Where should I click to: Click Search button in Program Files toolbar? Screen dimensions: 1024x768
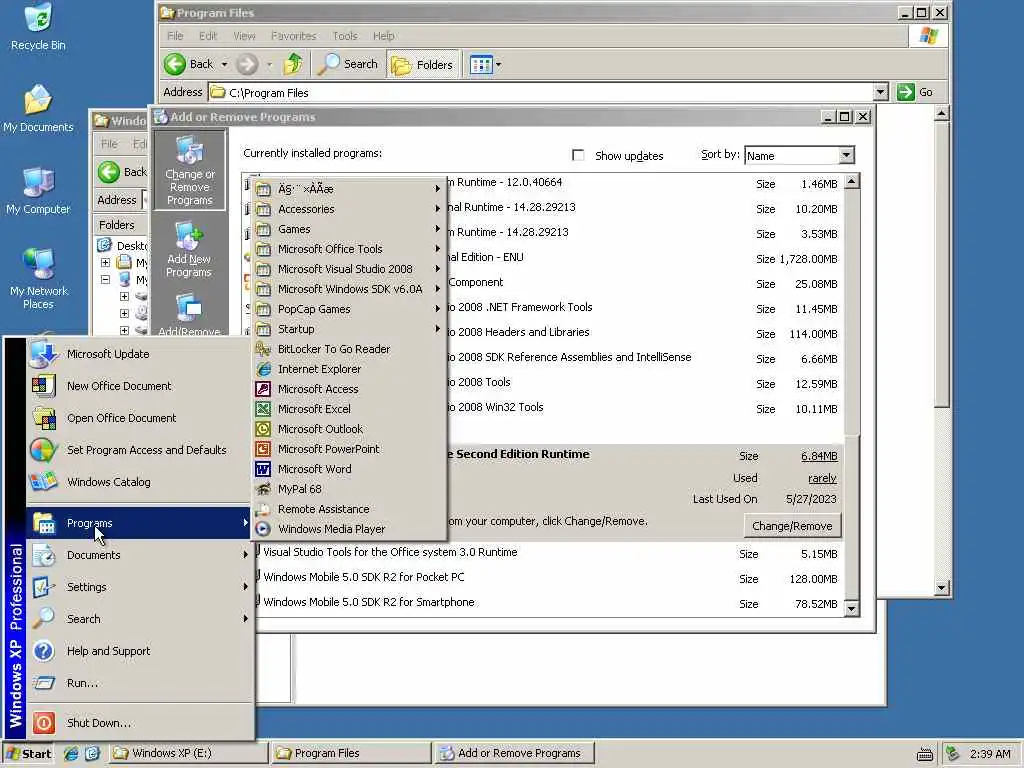[x=348, y=64]
